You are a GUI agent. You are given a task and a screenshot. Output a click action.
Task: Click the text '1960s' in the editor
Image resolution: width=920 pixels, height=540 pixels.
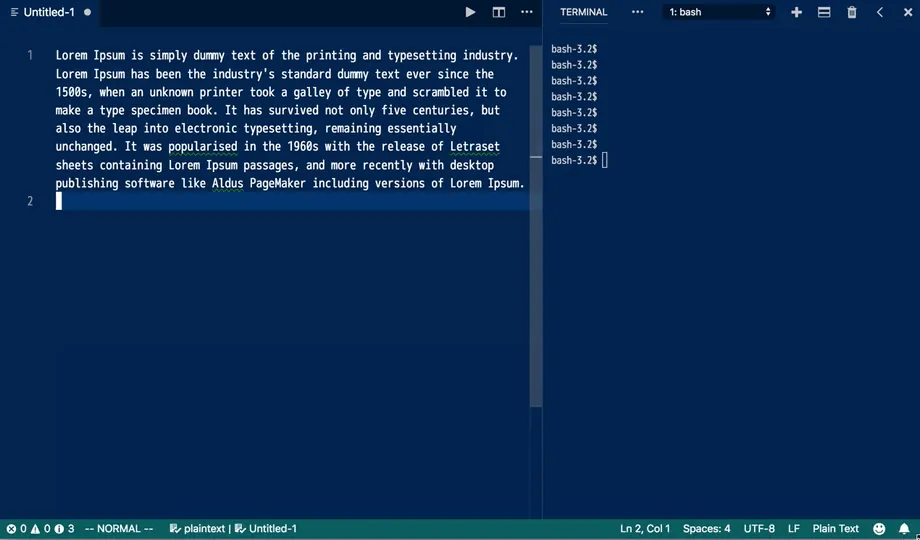pos(302,146)
